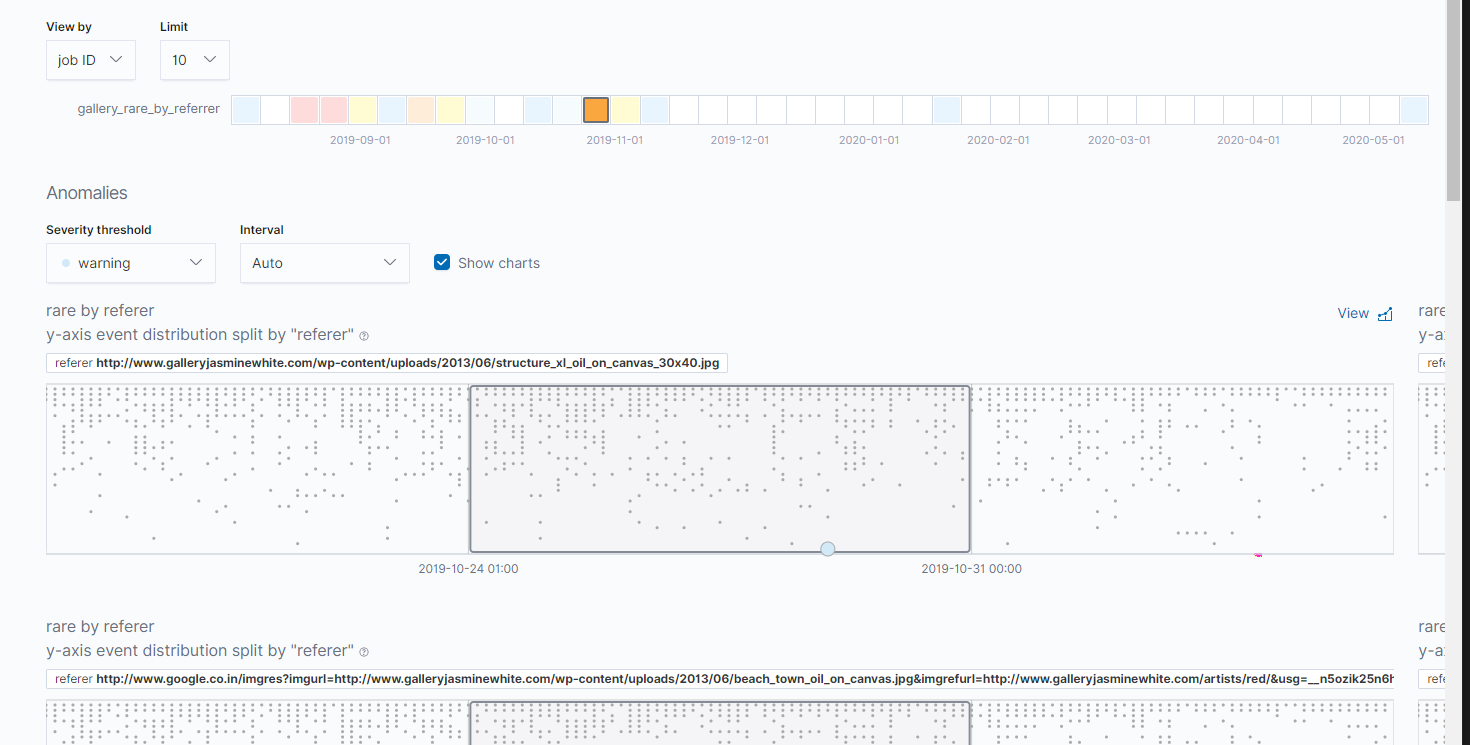Click the chart icon beside View
This screenshot has width=1470, height=745.
coord(1385,314)
